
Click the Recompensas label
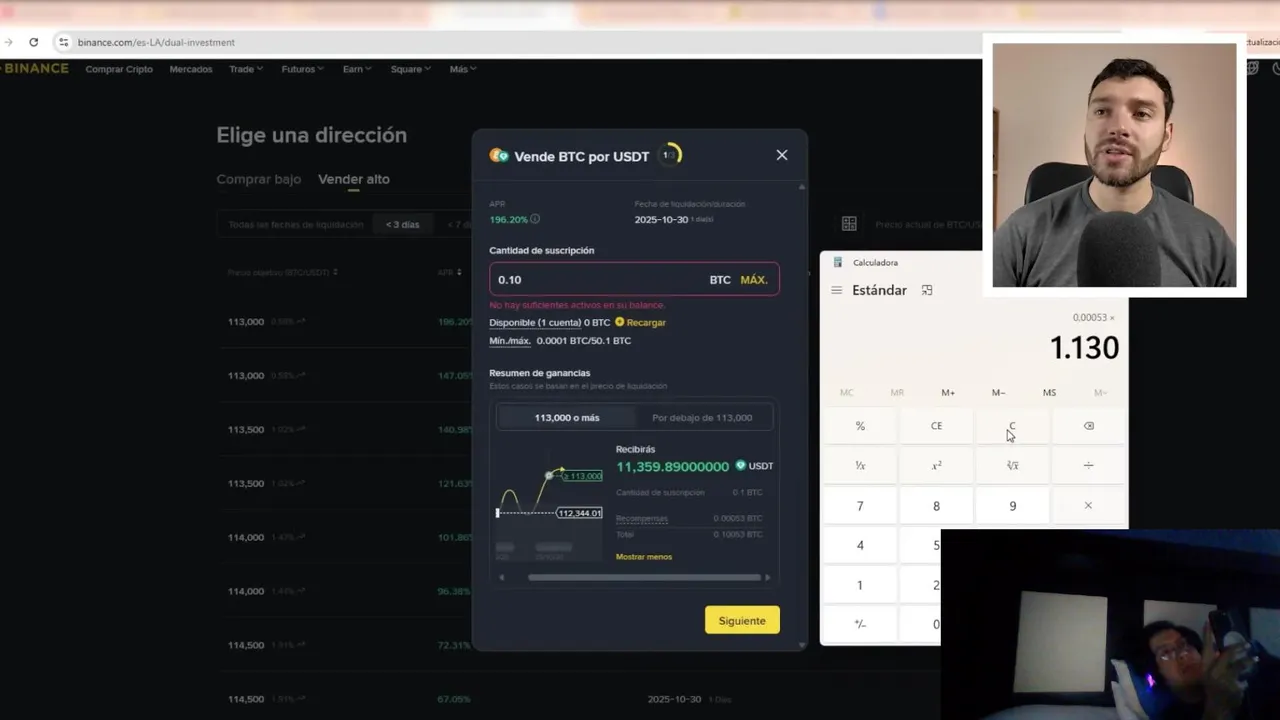click(x=642, y=519)
